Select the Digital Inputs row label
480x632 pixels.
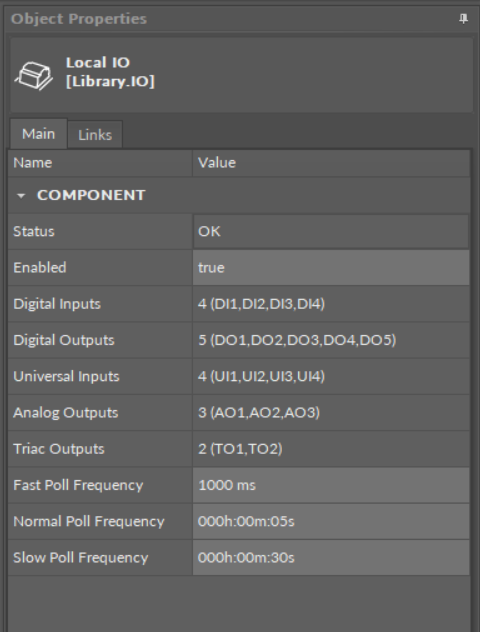click(x=57, y=304)
